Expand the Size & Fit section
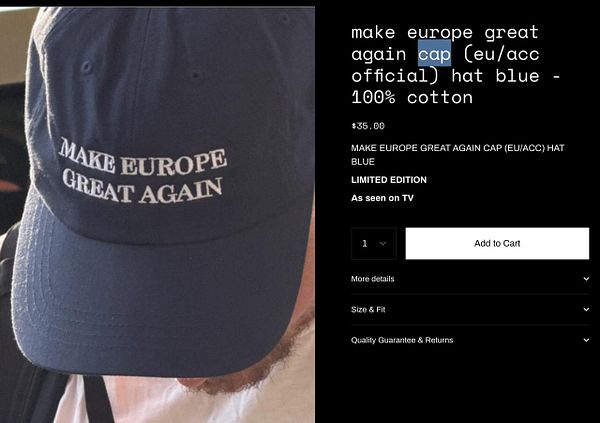Screen dimensions: 600x423 pos(470,309)
